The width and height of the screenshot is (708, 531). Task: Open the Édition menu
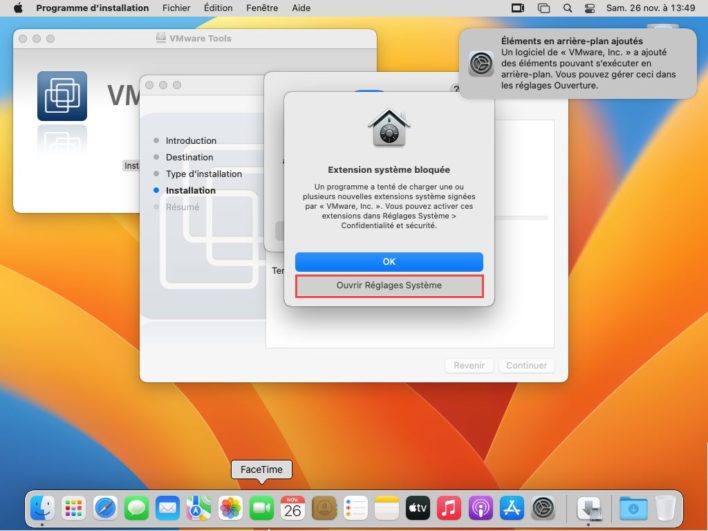218,8
